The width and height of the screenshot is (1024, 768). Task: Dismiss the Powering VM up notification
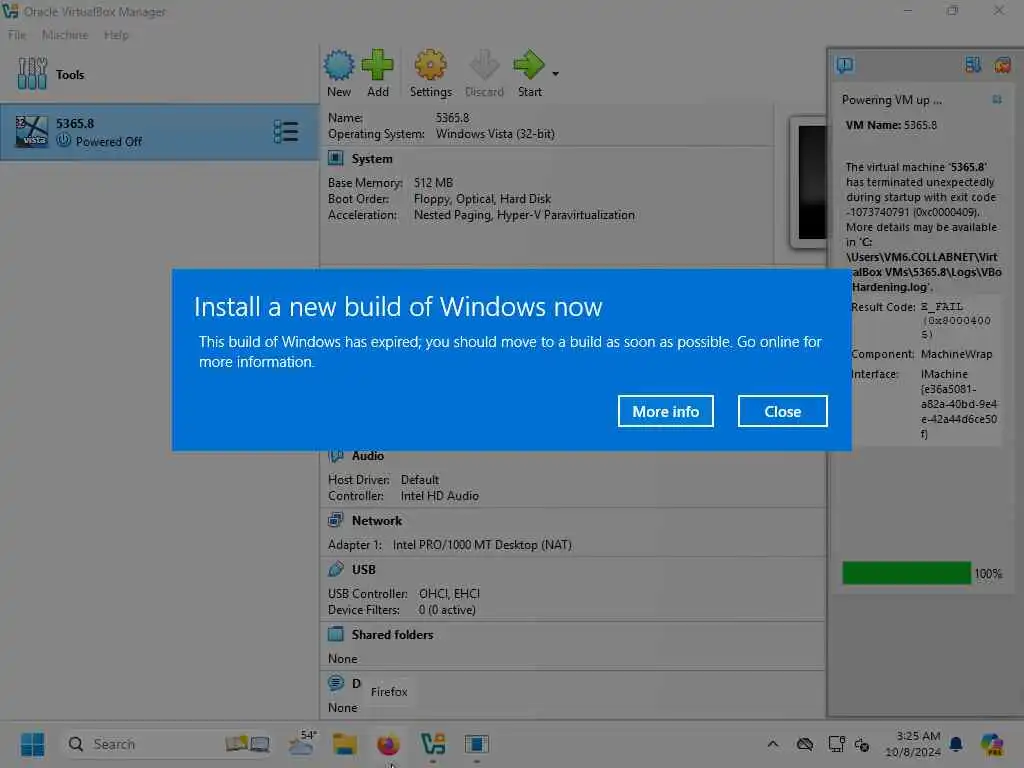pos(997,99)
